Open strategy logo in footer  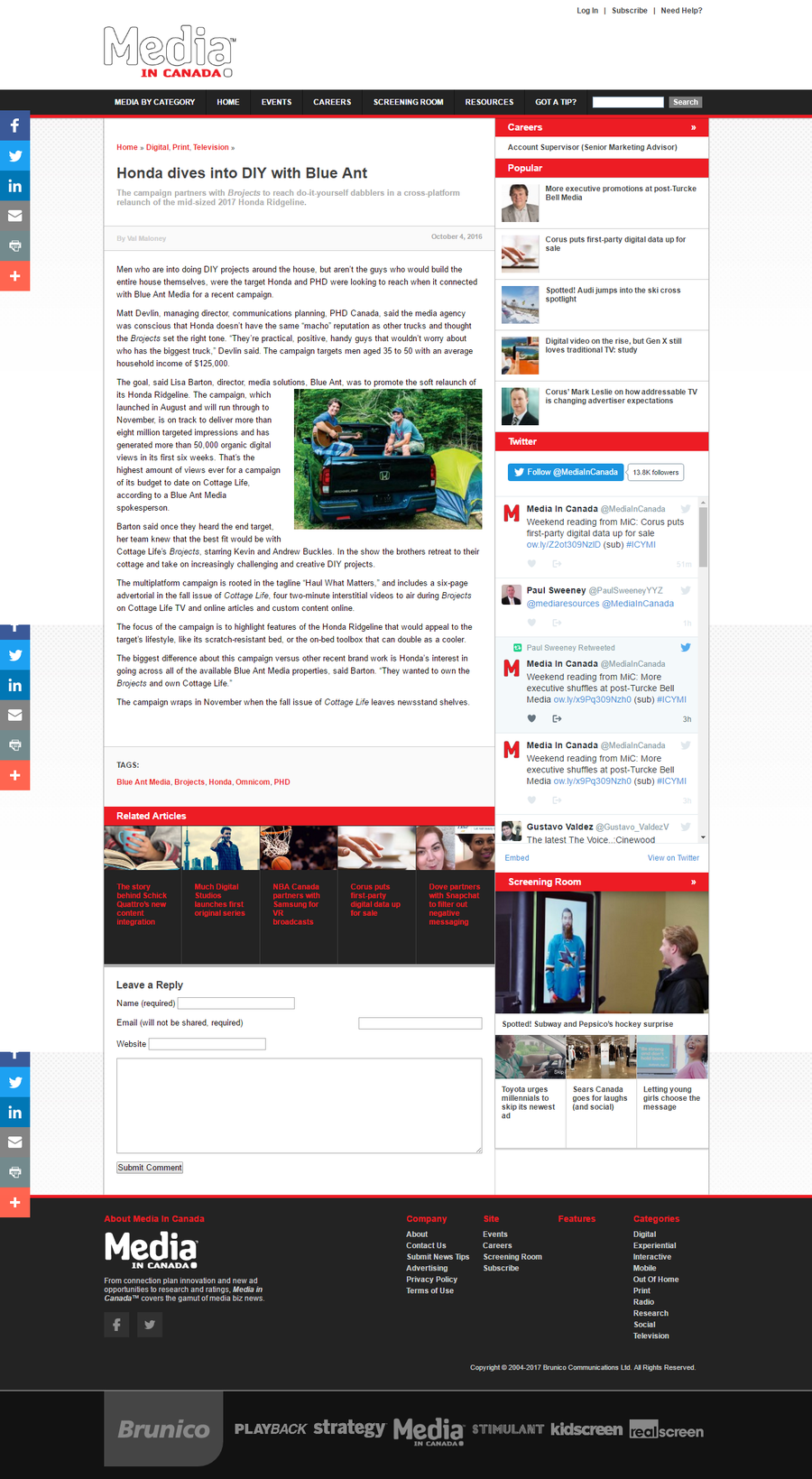[x=349, y=1428]
